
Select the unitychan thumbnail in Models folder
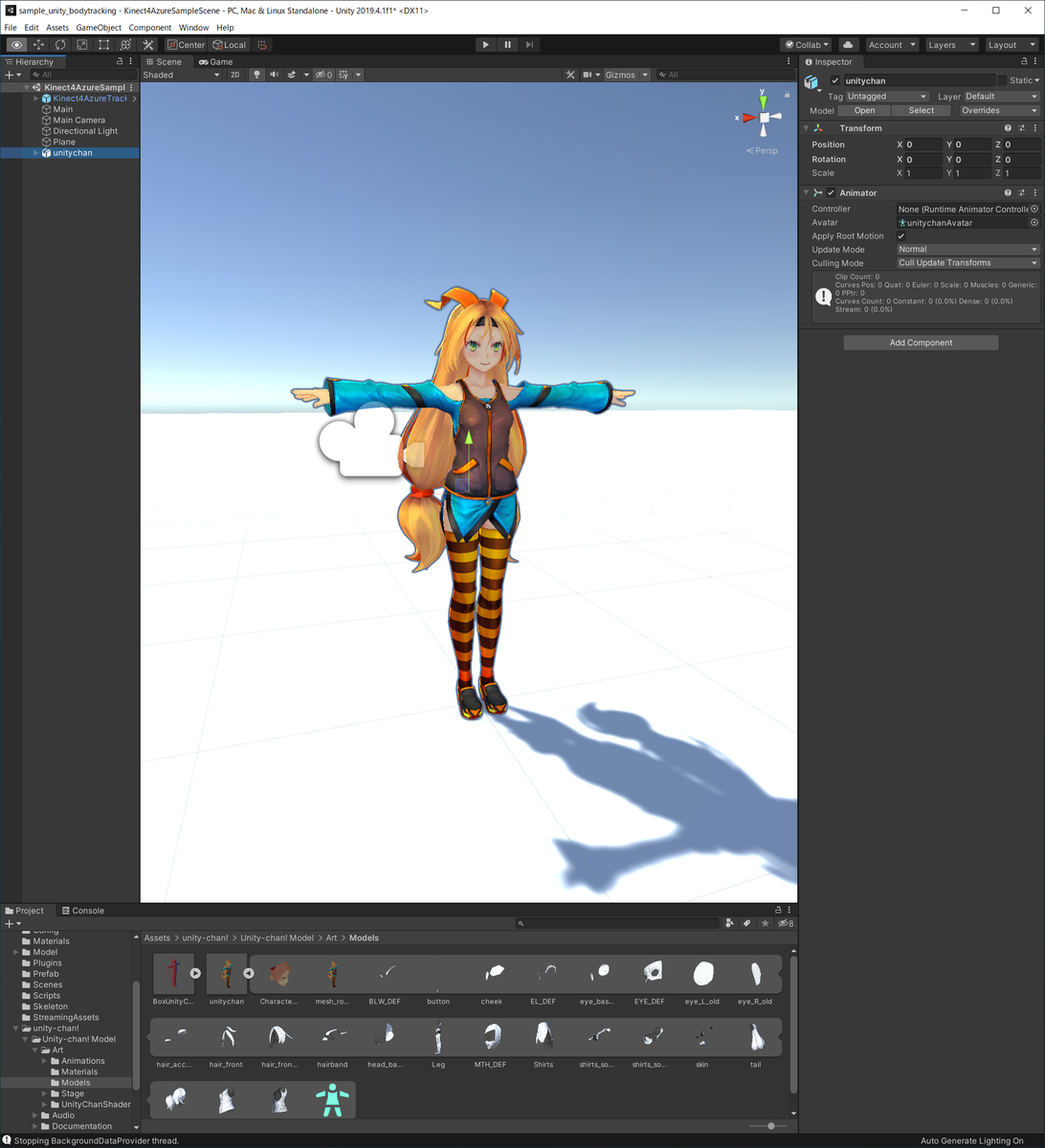226,973
